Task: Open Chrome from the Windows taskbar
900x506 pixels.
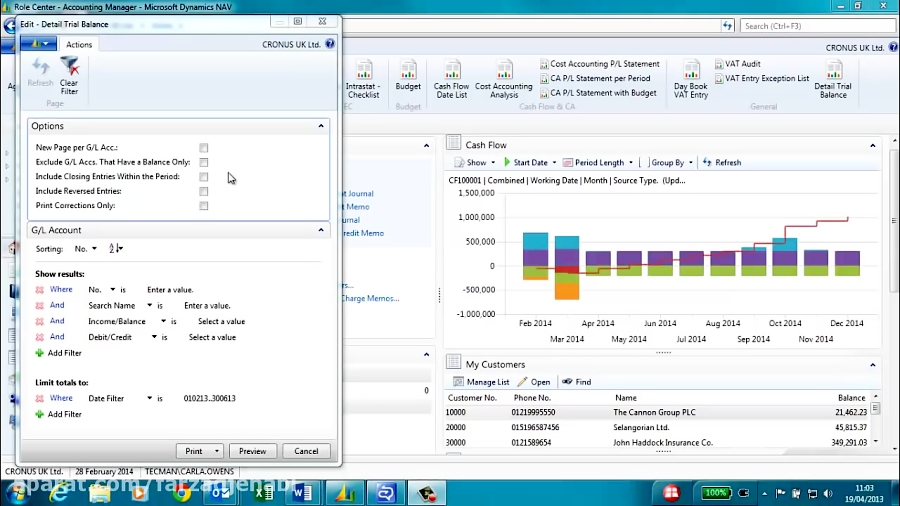Action: coord(182,493)
